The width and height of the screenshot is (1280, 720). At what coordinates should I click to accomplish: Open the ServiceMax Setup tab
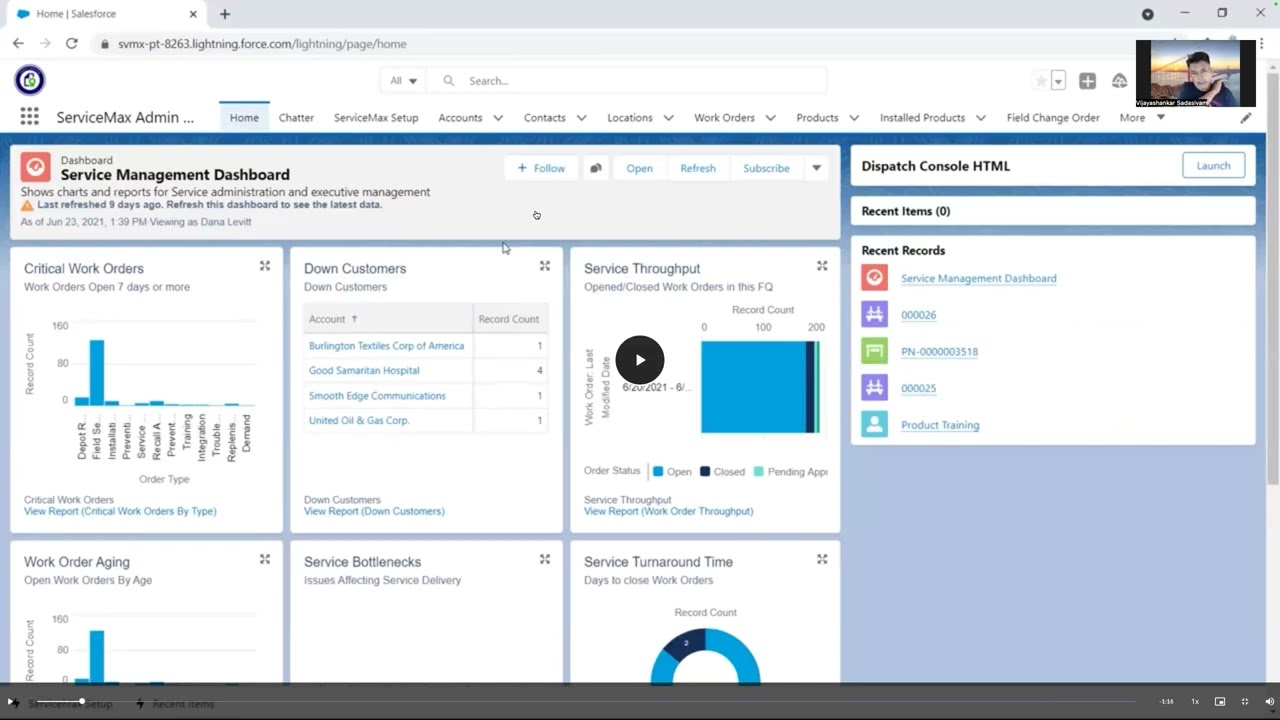point(376,118)
